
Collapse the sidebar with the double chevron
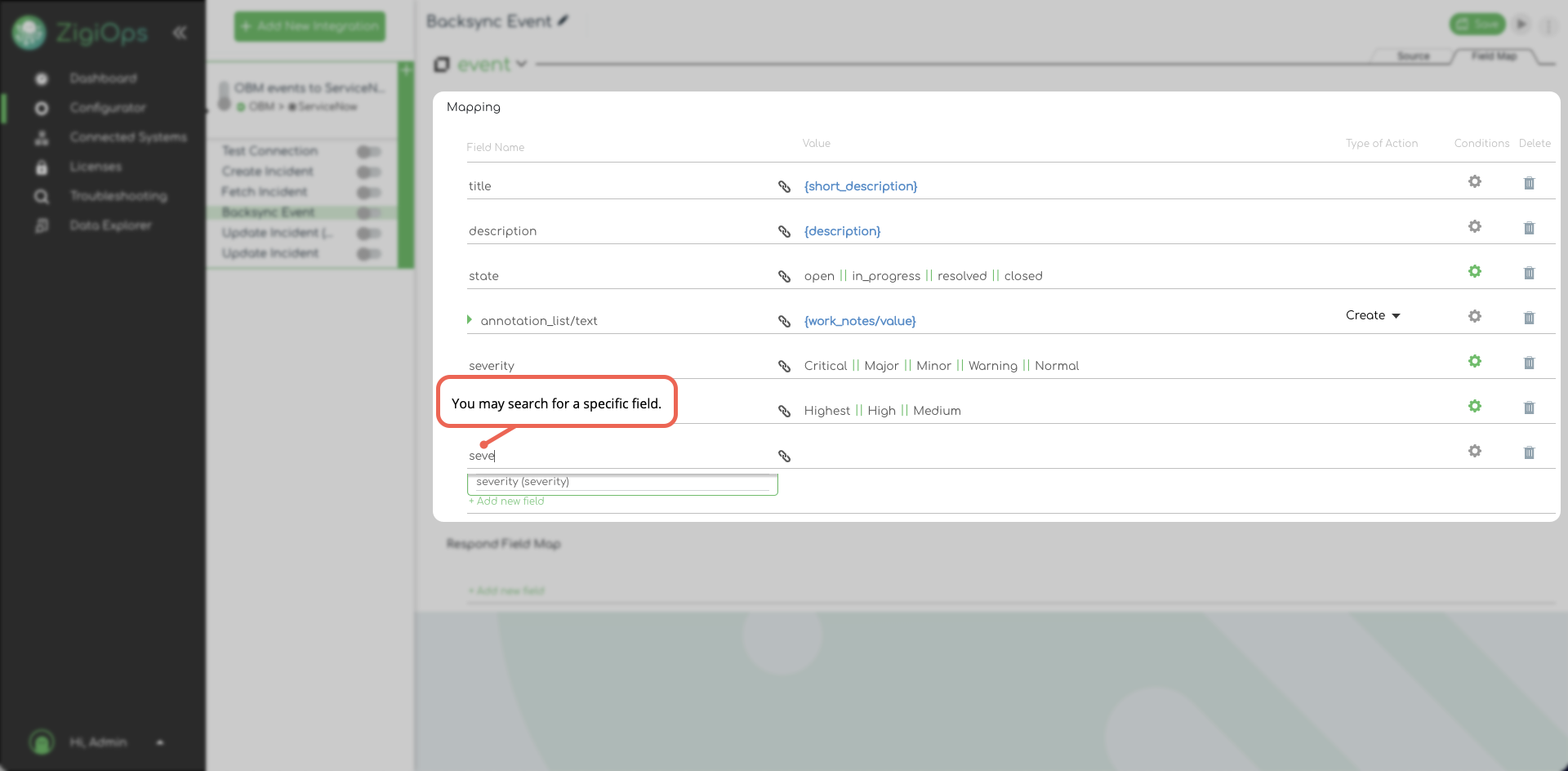(x=180, y=33)
